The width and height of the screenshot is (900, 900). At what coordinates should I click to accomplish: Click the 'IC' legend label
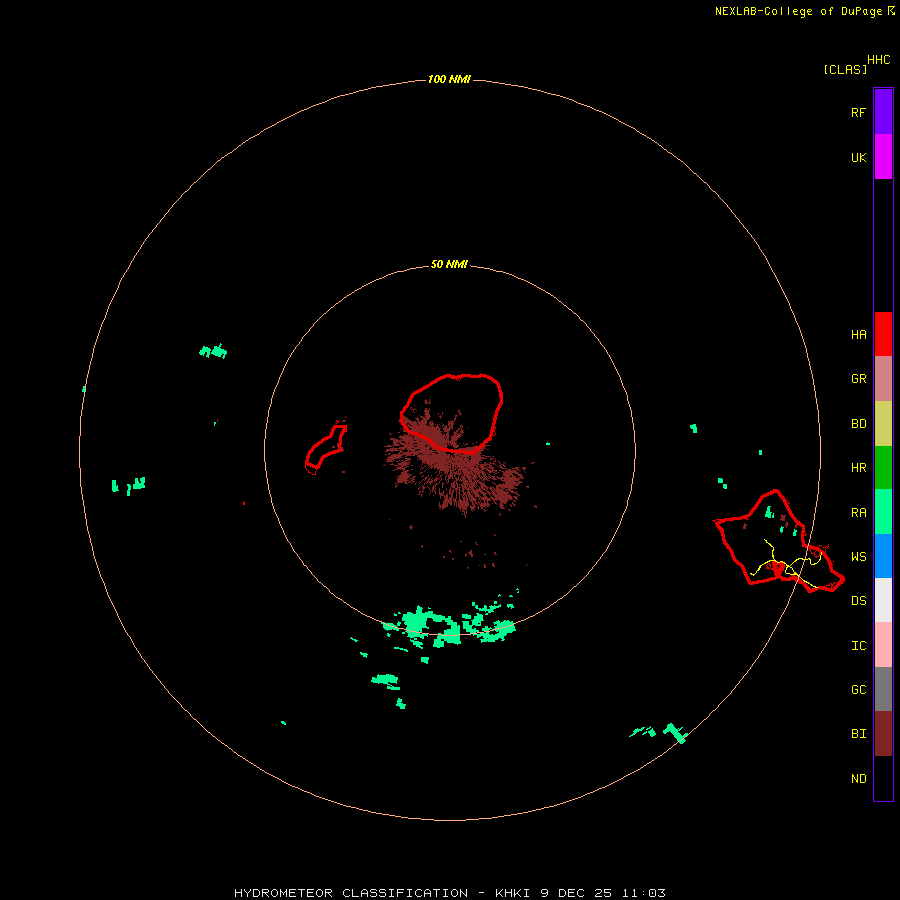pyautogui.click(x=858, y=646)
